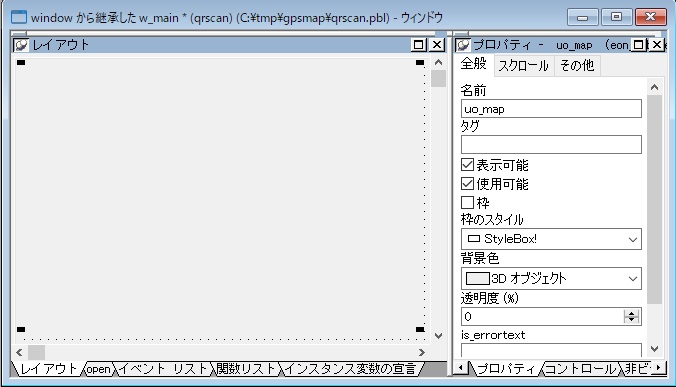Screen dimensions: 676x387
Task: Click the empty タグ input field
Action: coord(551,144)
